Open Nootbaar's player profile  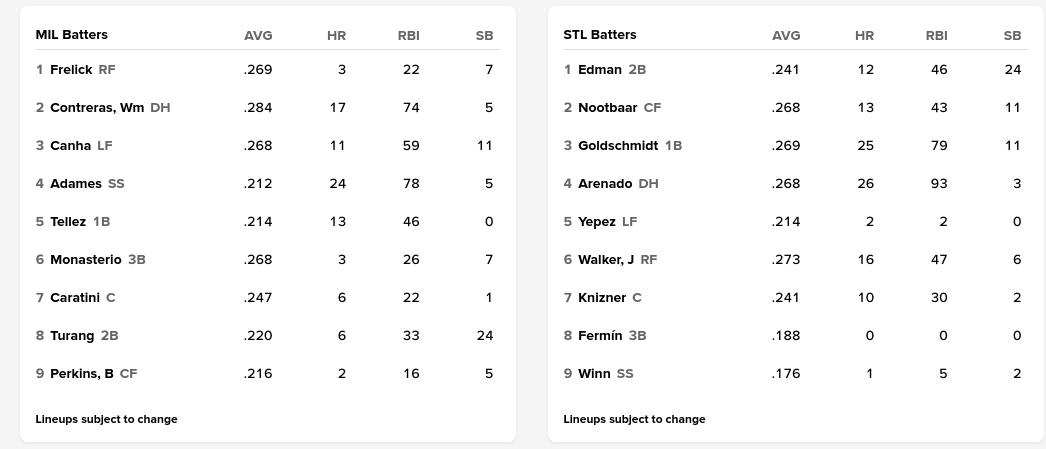(608, 108)
